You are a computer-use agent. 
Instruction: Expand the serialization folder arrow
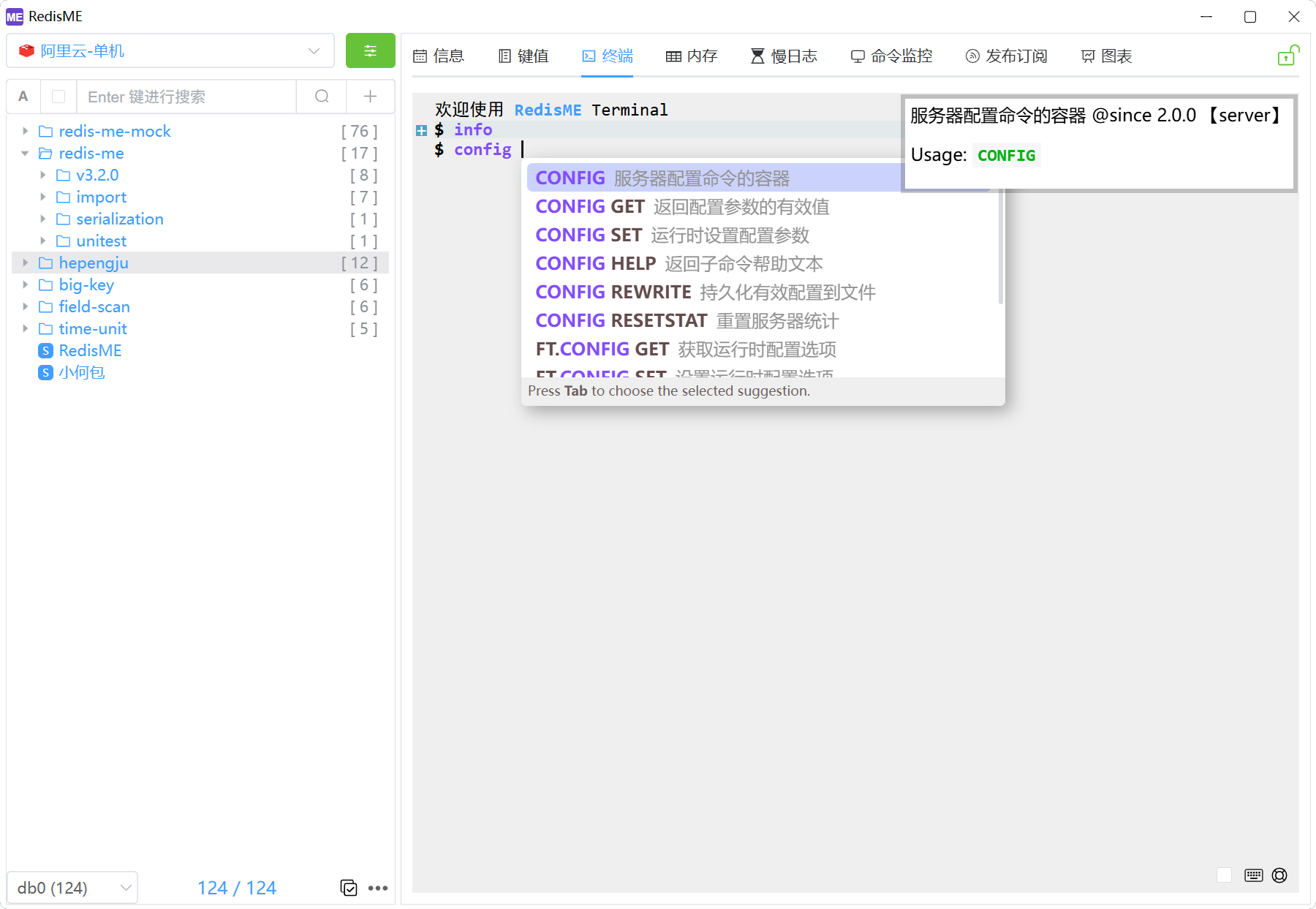coord(42,219)
